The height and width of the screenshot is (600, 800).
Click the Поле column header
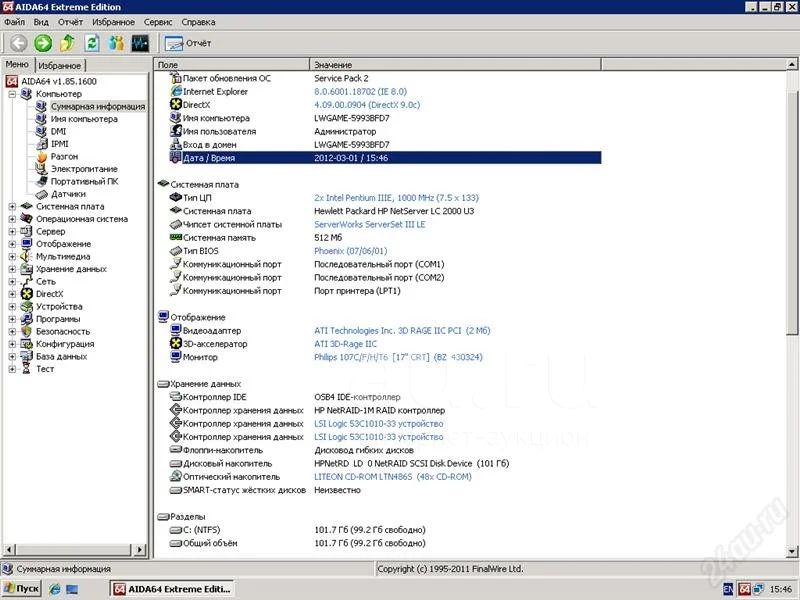[x=232, y=65]
